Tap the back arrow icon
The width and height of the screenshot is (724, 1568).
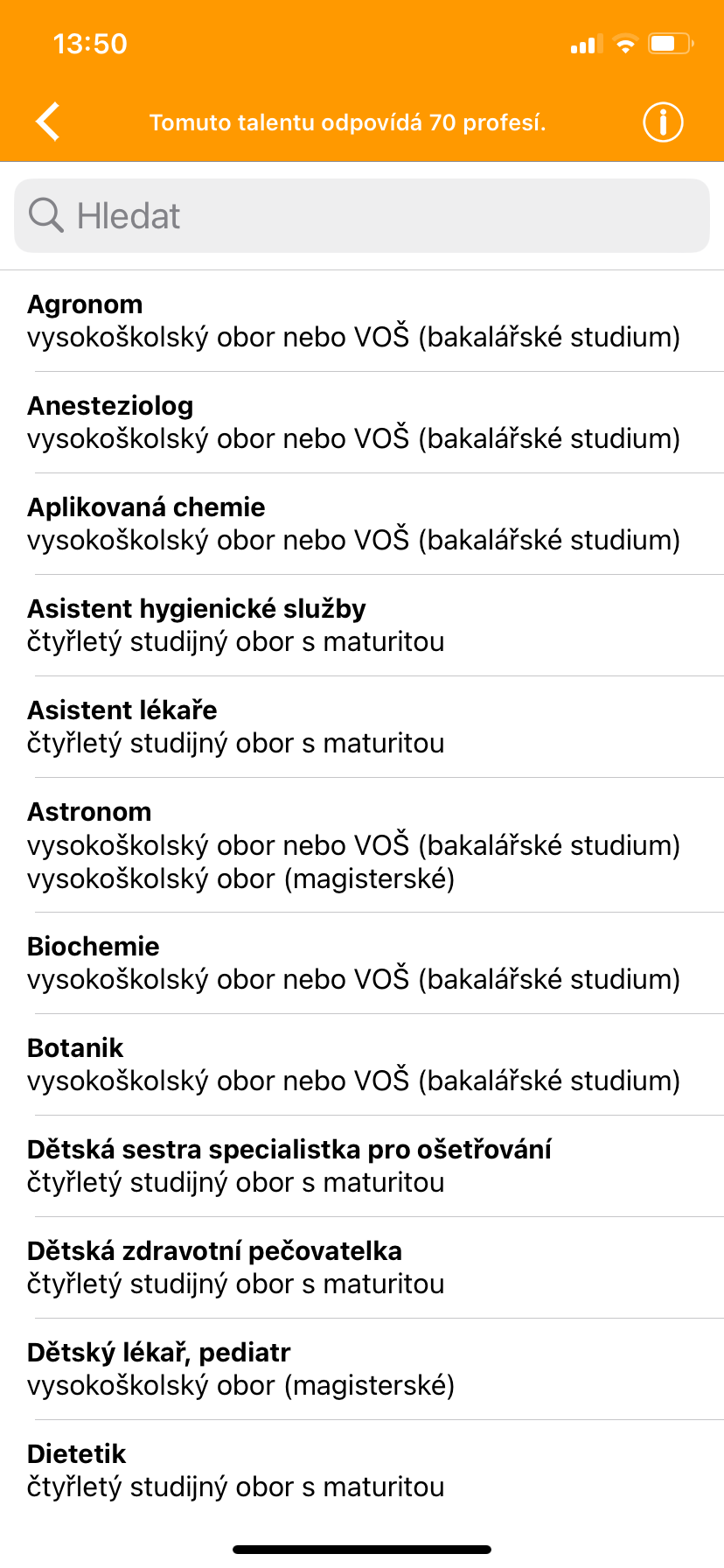[x=48, y=122]
